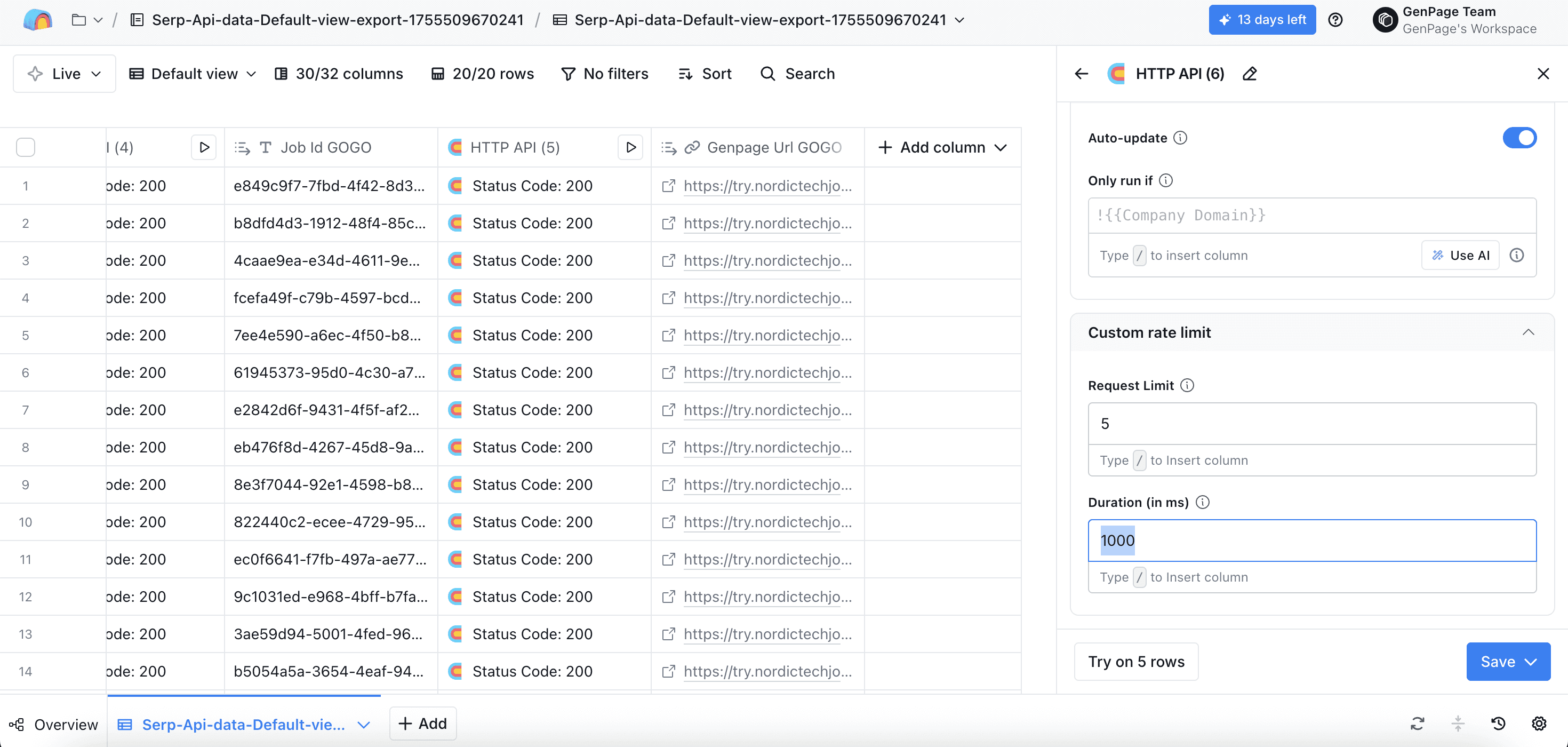Open the No filters menu
Image resolution: width=1568 pixels, height=747 pixels.
pyautogui.click(x=604, y=74)
